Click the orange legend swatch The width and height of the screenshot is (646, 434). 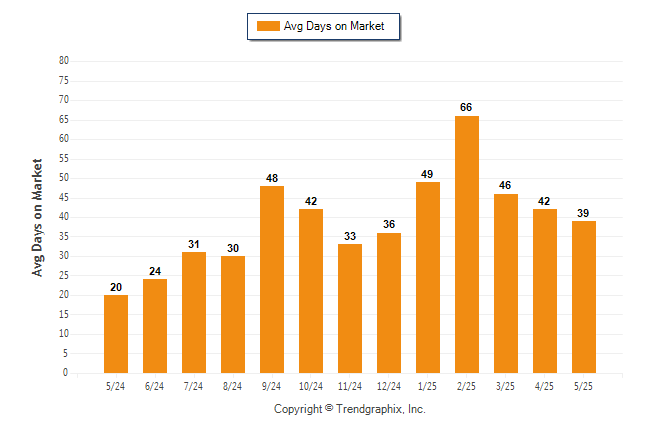tap(268, 26)
